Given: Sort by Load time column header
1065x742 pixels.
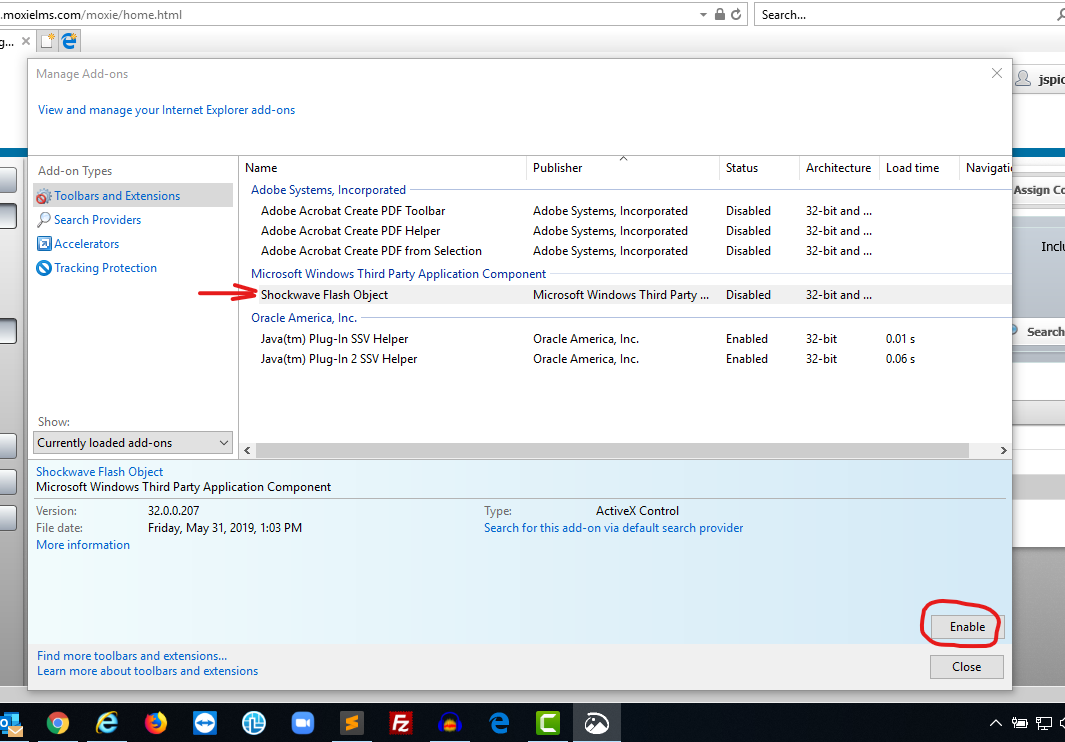Looking at the screenshot, I should 919,168.
